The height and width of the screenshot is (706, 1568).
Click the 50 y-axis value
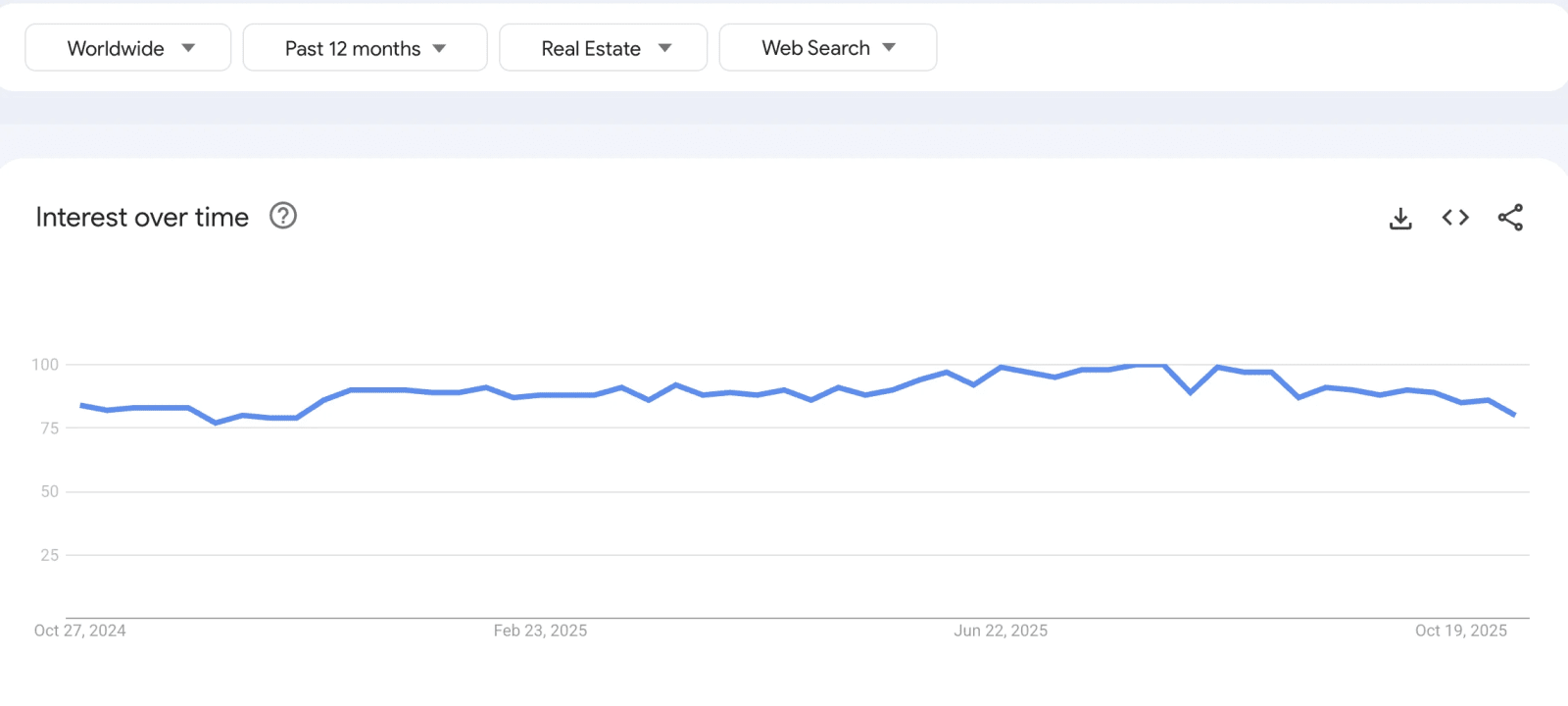[49, 491]
